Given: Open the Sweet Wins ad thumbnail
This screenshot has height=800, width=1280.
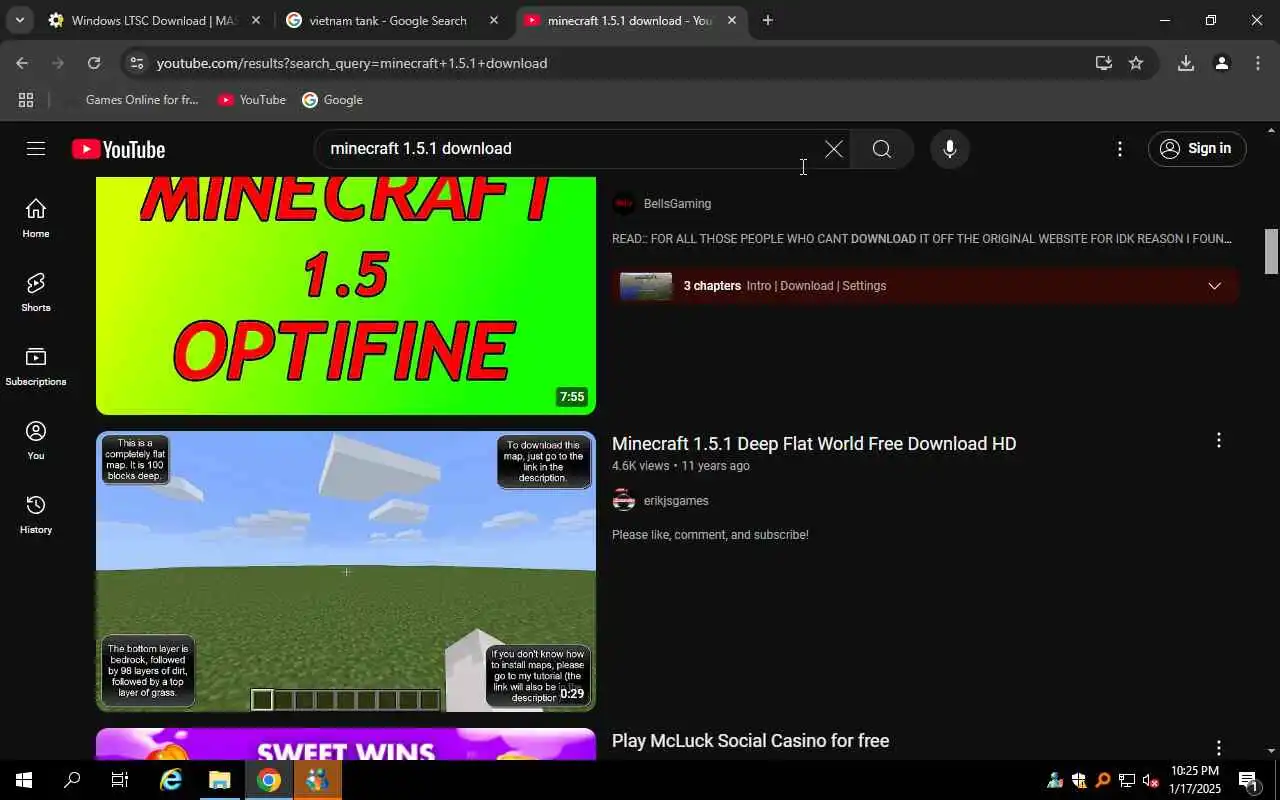Looking at the screenshot, I should click(346, 744).
